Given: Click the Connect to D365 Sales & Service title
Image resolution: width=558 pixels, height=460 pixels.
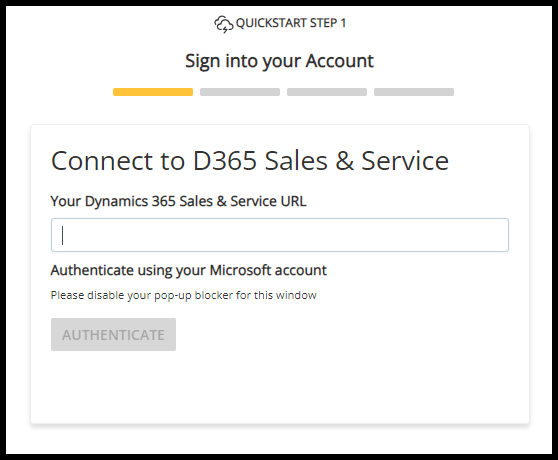Looking at the screenshot, I should pyautogui.click(x=250, y=161).
